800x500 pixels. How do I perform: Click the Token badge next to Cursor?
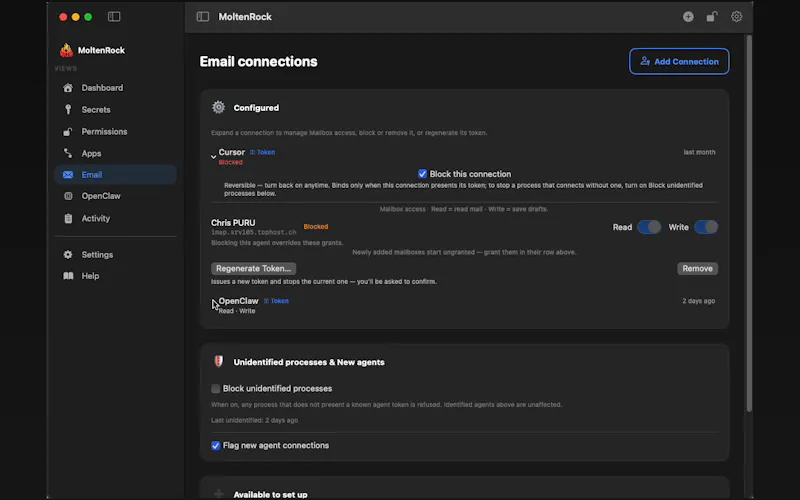point(263,152)
